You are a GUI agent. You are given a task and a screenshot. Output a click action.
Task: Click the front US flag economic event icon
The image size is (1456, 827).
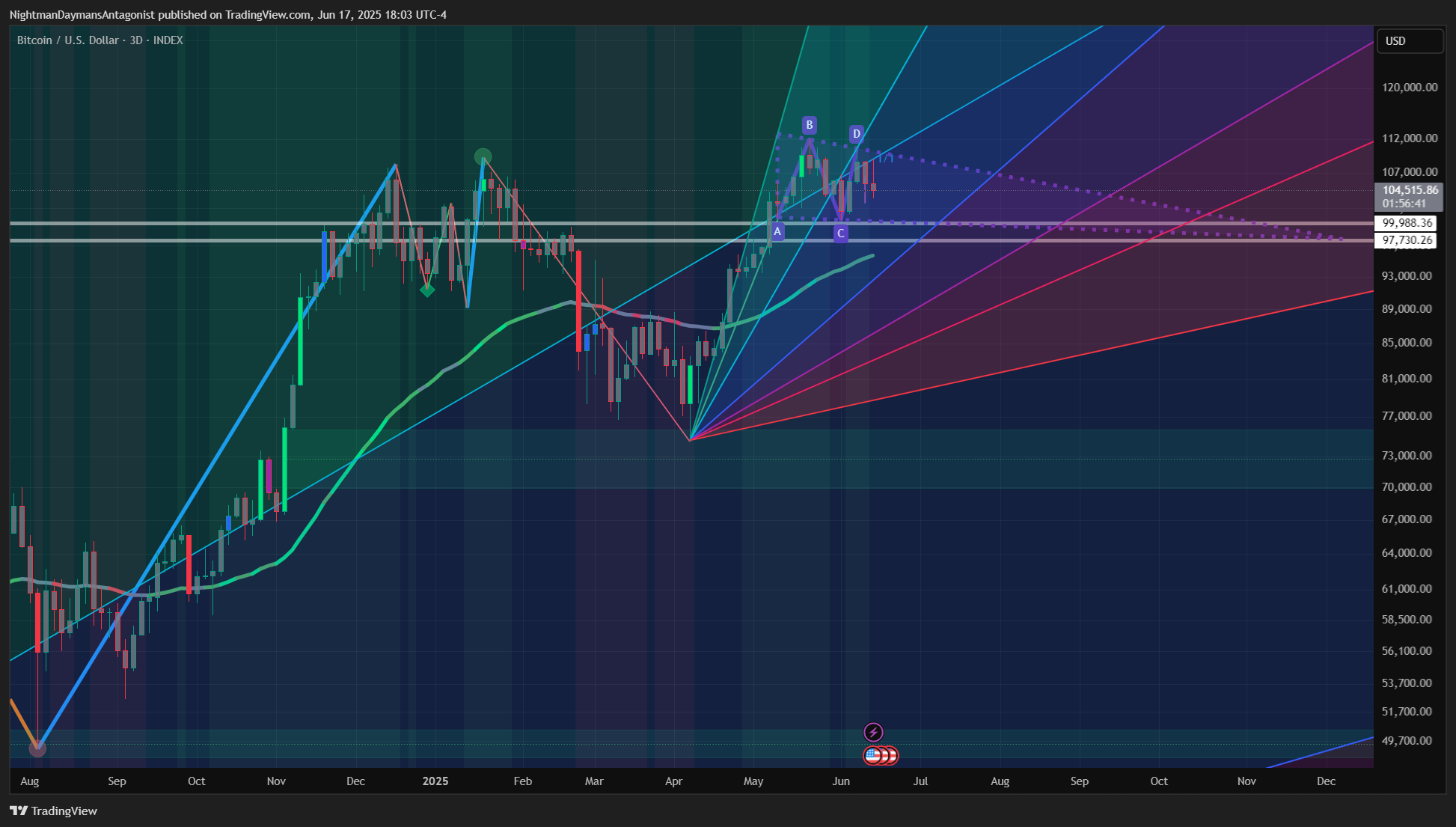coord(872,755)
